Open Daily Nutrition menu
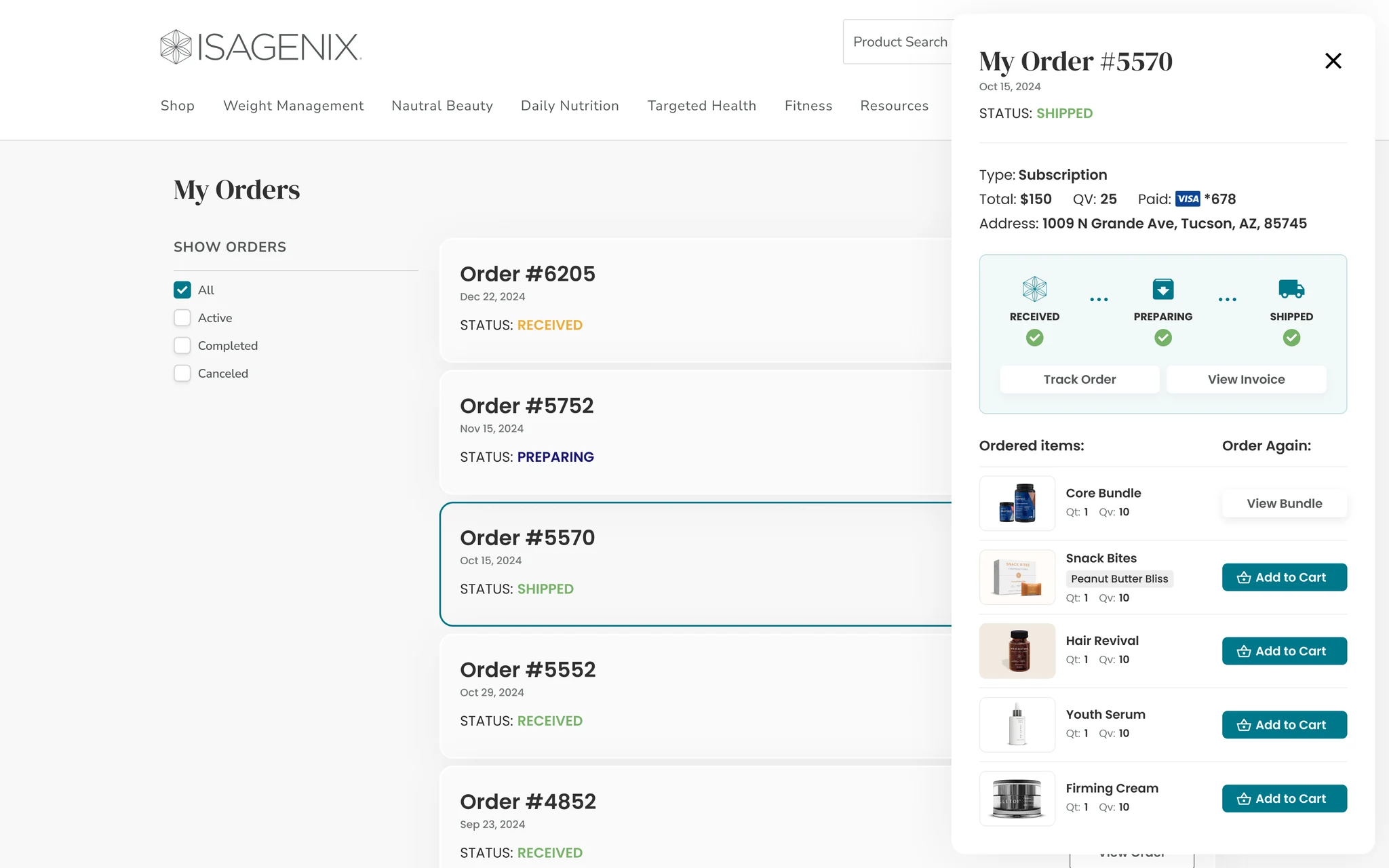Viewport: 1389px width, 868px height. [570, 106]
